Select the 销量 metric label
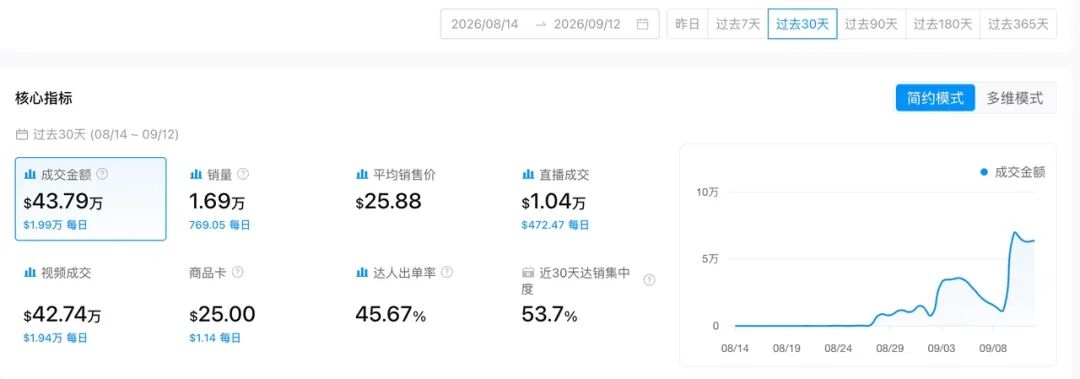 pyautogui.click(x=219, y=175)
